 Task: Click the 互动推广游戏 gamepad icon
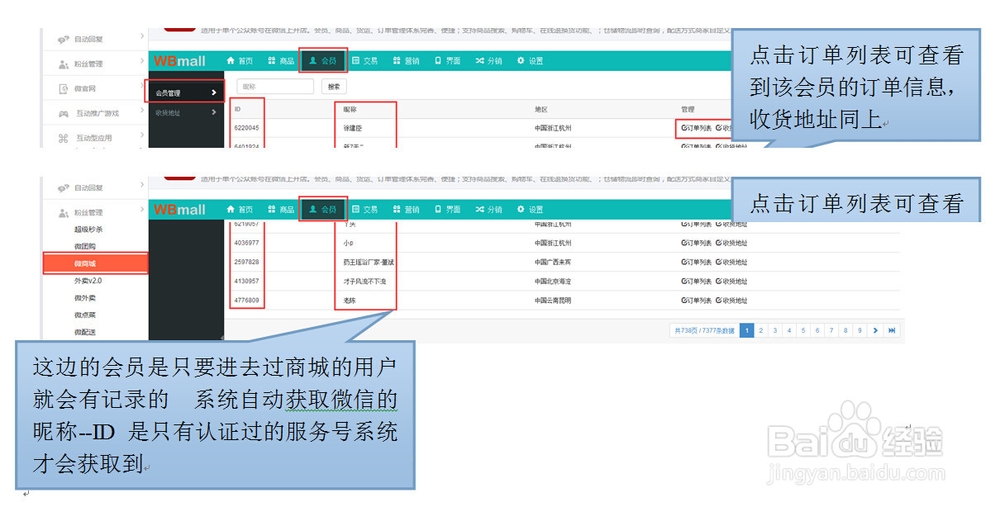point(63,114)
